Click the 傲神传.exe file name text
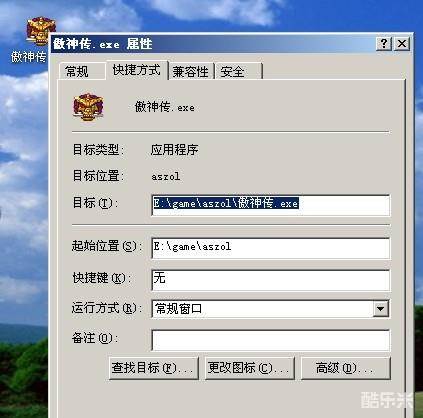The height and width of the screenshot is (418, 423). [165, 107]
